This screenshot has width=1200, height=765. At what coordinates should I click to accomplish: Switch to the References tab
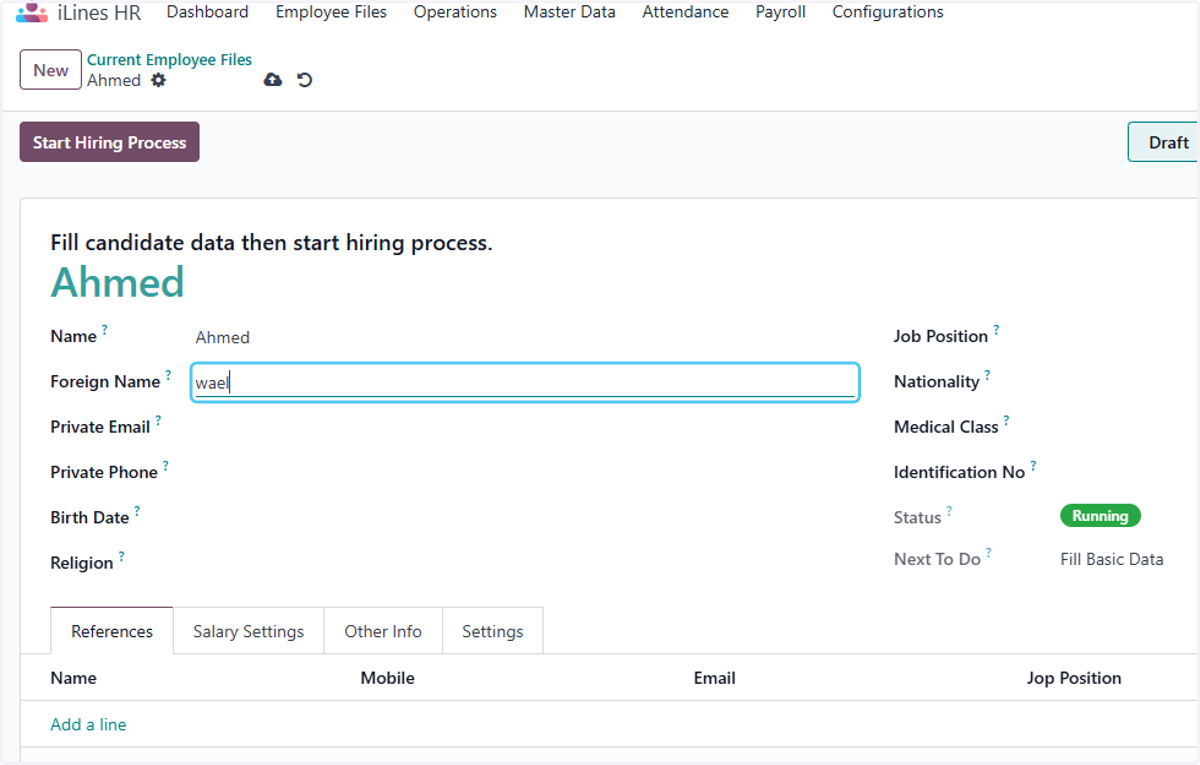(112, 631)
